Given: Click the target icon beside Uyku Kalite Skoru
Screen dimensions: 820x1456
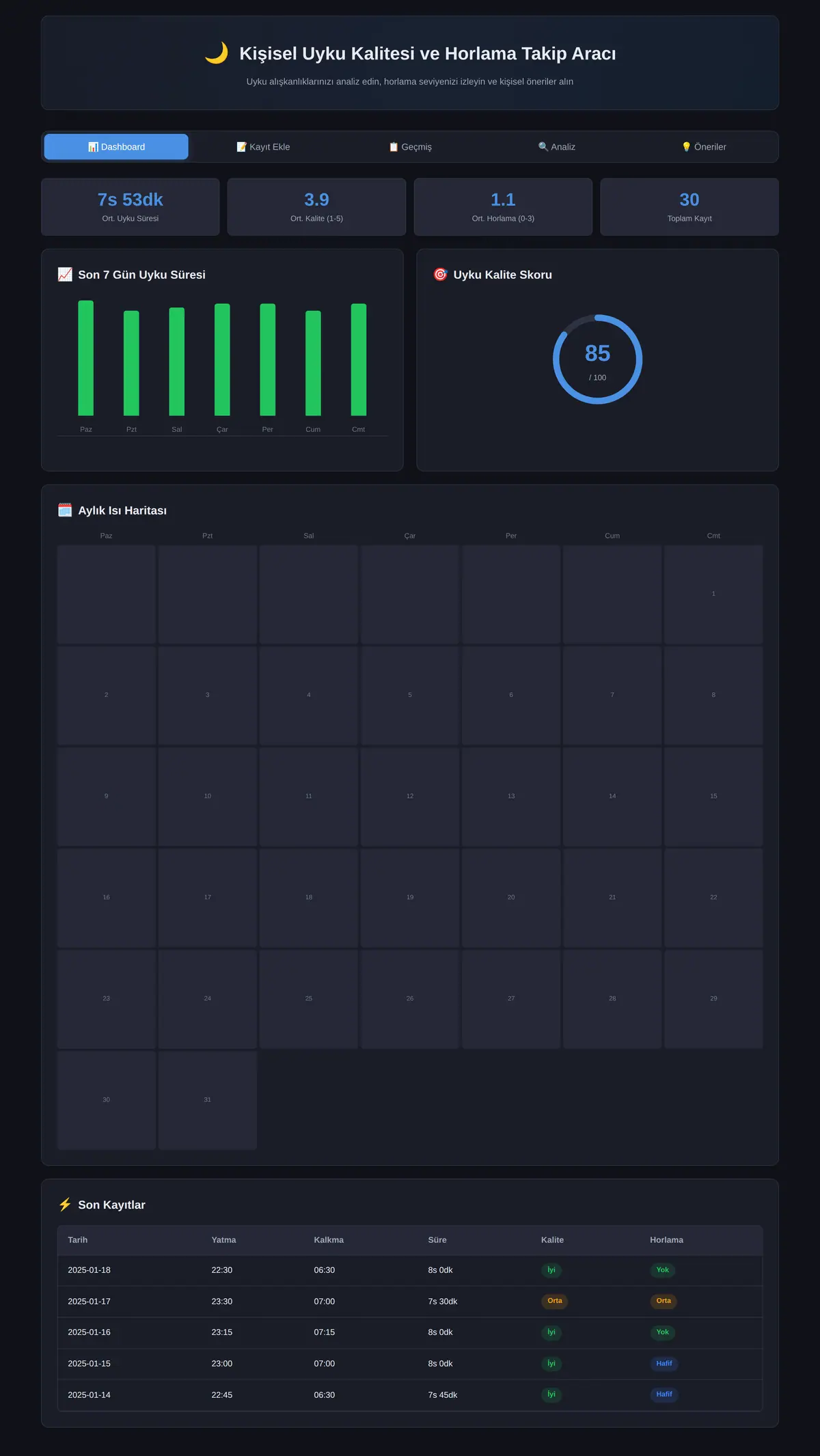Looking at the screenshot, I should (x=441, y=275).
